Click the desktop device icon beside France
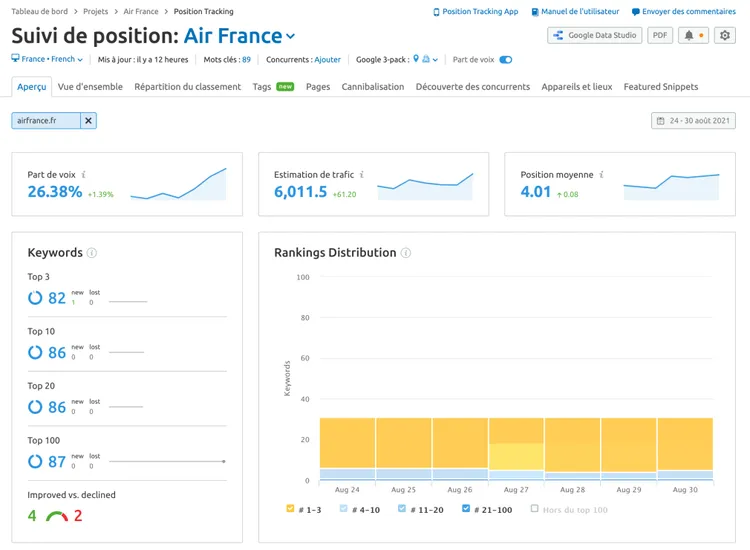Viewport: 750px width, 550px height. coord(15,58)
